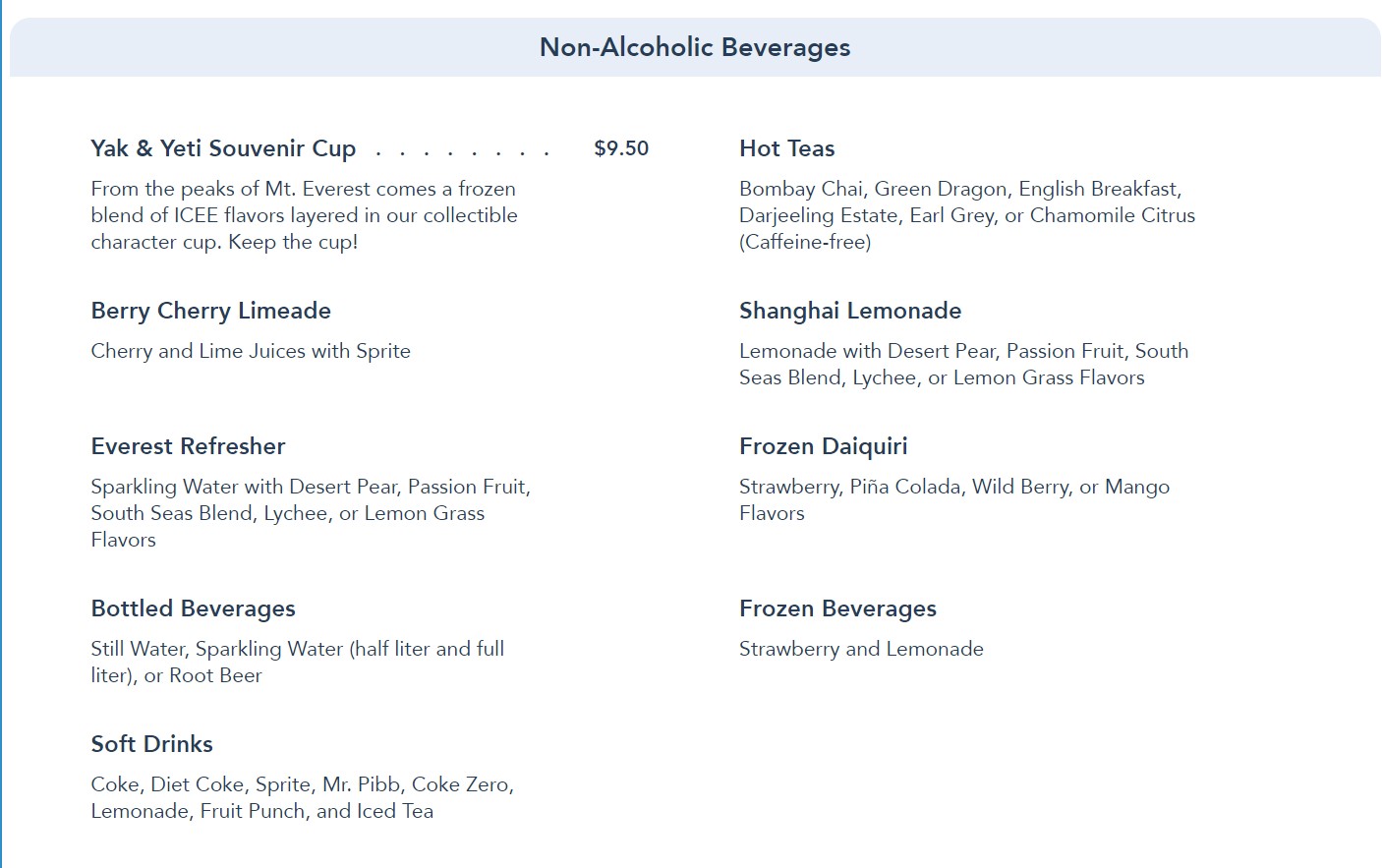
Task: Select the Yak & Yeti Souvenir Cup title
Action: [x=223, y=148]
